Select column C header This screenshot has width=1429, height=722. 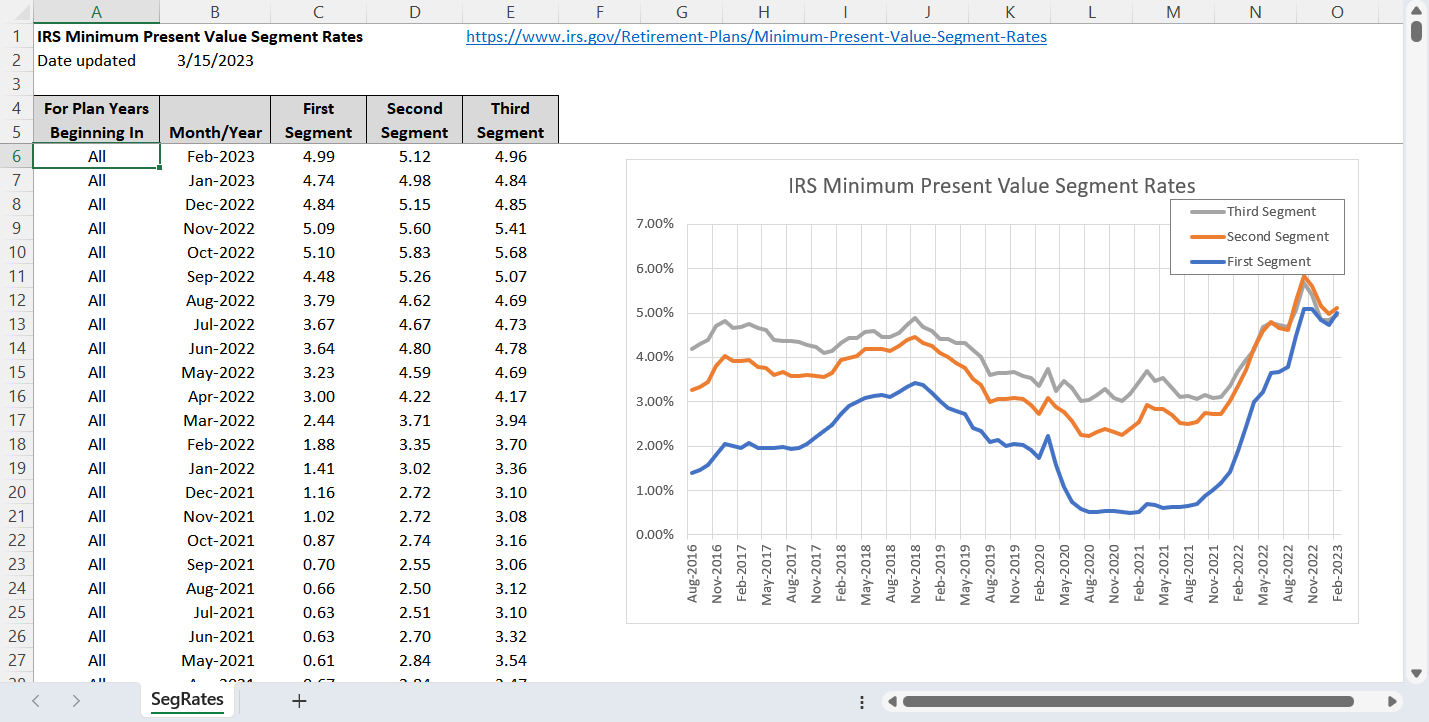[x=318, y=12]
